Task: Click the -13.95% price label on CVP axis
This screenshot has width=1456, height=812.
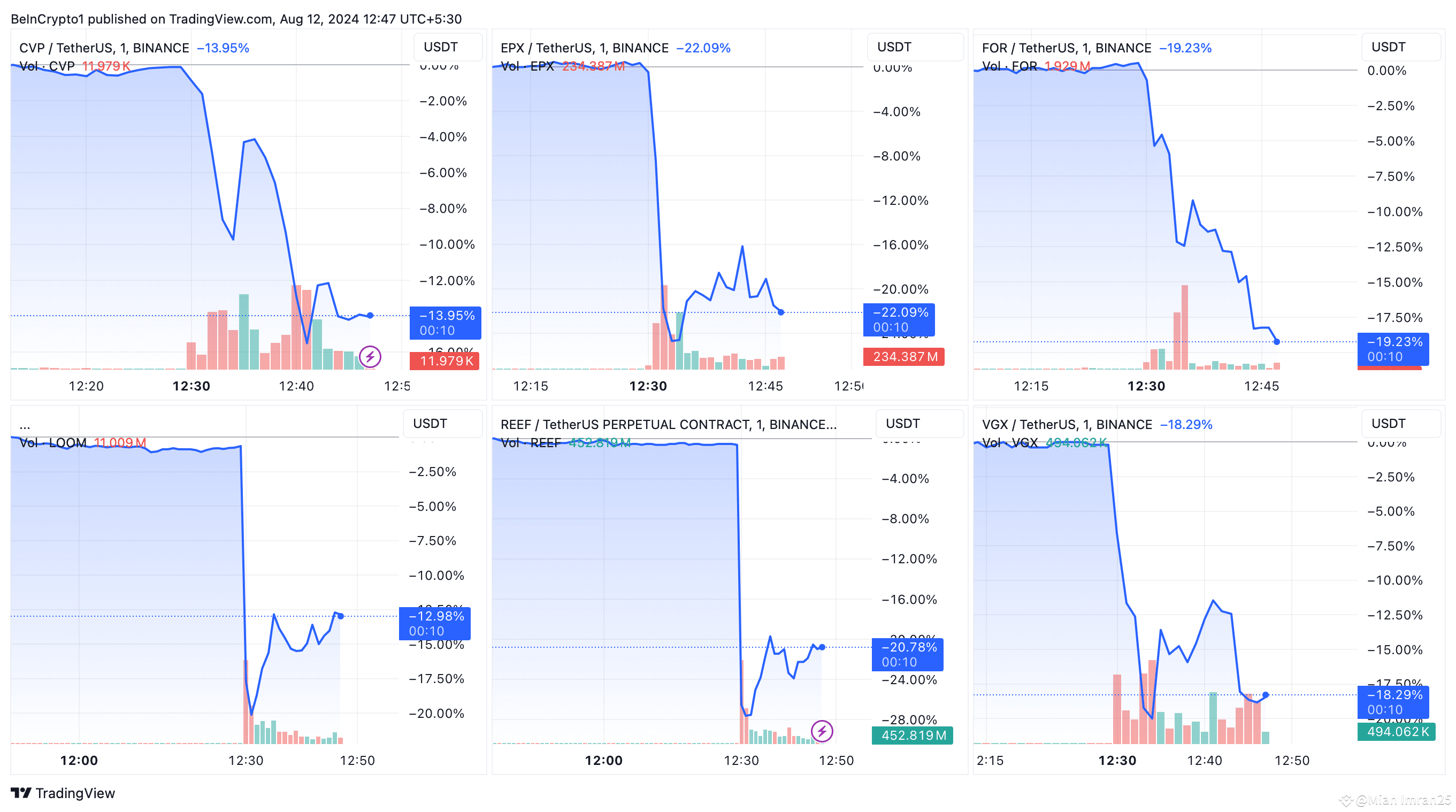Action: (x=446, y=316)
